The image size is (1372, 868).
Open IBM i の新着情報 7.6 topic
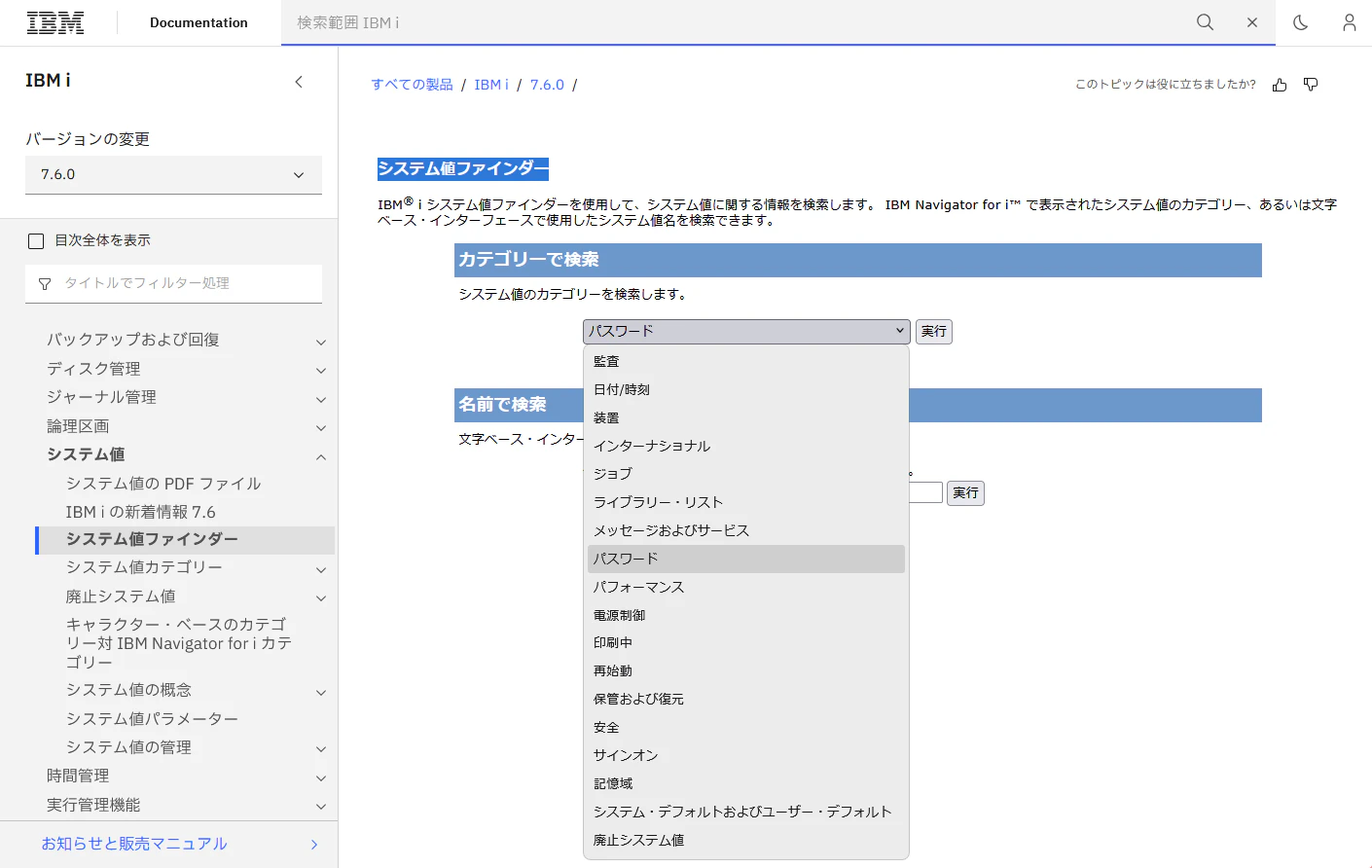click(x=141, y=512)
